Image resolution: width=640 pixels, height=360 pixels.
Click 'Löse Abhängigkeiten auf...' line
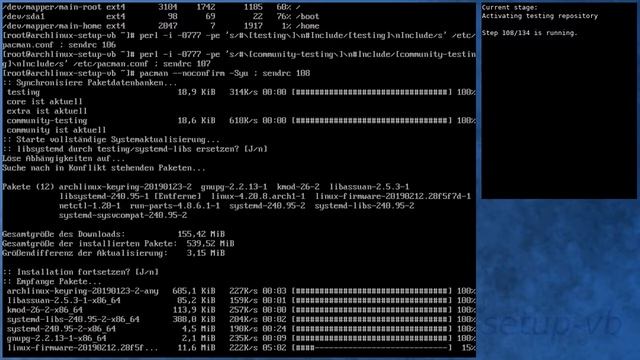click(64, 158)
